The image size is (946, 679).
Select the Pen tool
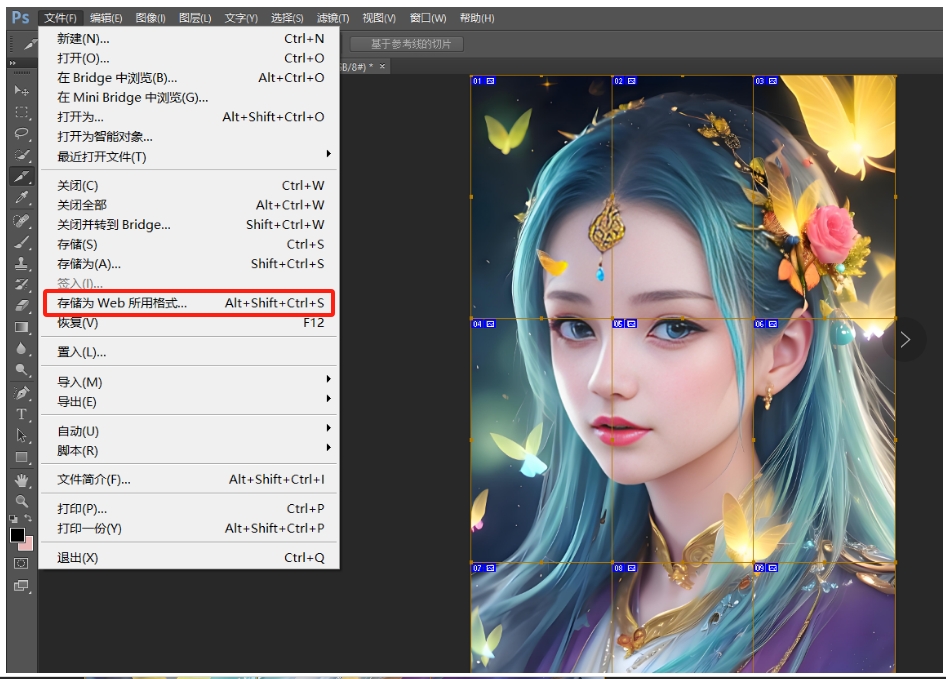coord(22,393)
